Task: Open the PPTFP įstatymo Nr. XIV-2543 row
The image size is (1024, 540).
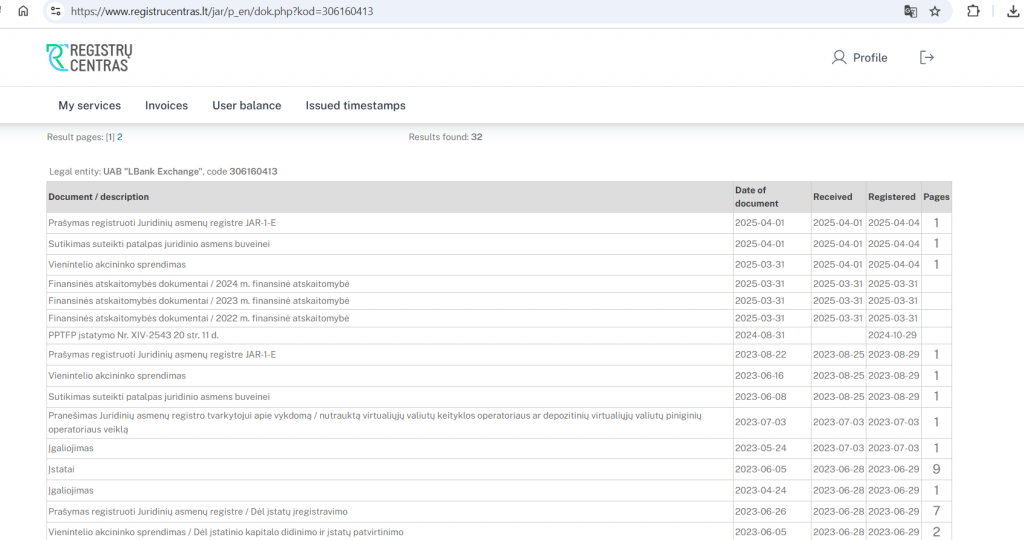Action: [x=133, y=335]
